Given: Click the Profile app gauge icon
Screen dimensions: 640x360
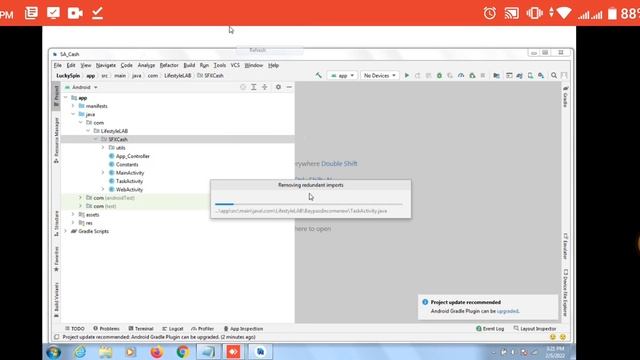Looking at the screenshot, I should pos(461,75).
